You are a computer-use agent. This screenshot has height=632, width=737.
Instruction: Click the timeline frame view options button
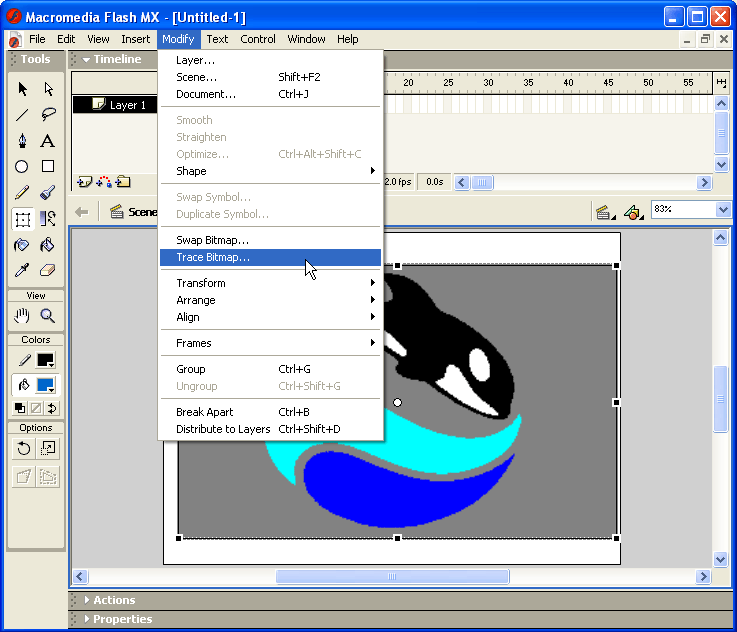point(721,83)
